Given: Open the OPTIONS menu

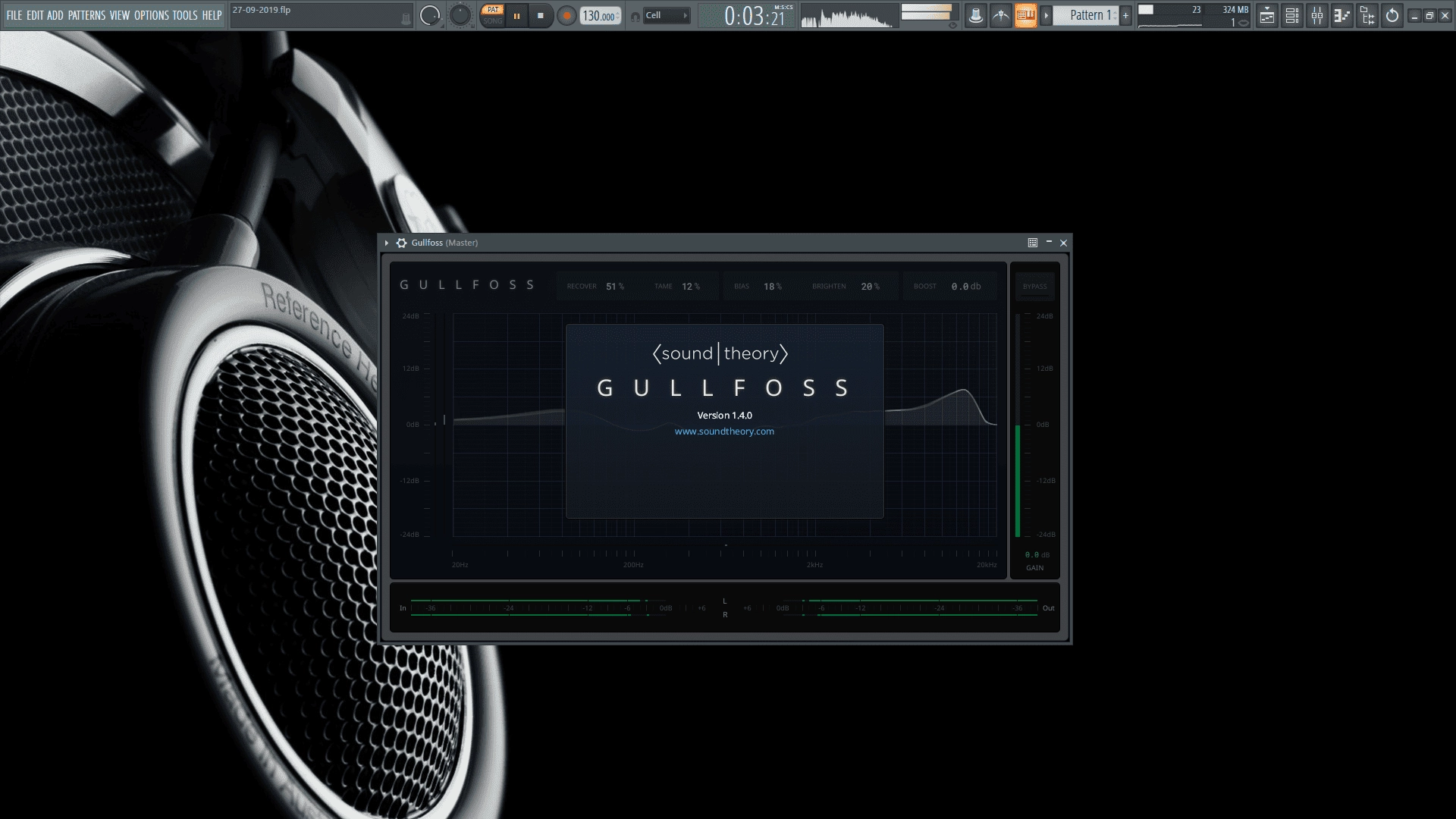Looking at the screenshot, I should [152, 15].
